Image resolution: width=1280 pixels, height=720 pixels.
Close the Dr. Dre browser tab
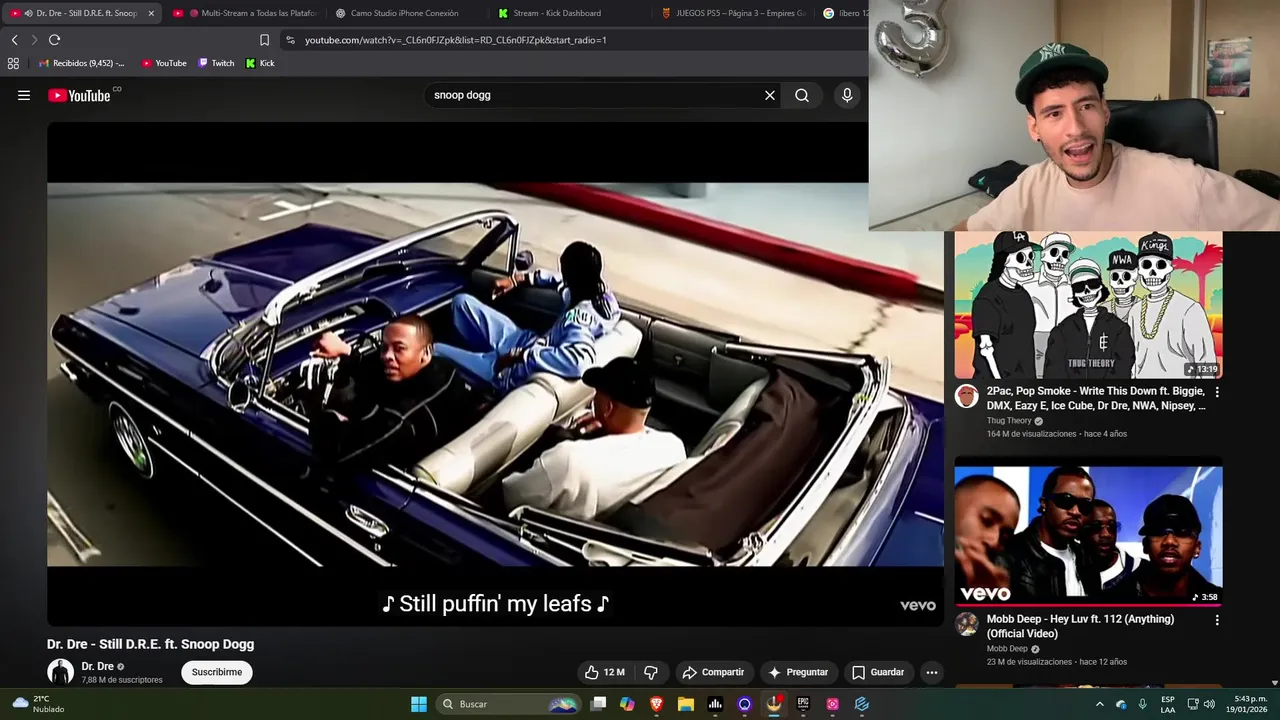tap(151, 13)
